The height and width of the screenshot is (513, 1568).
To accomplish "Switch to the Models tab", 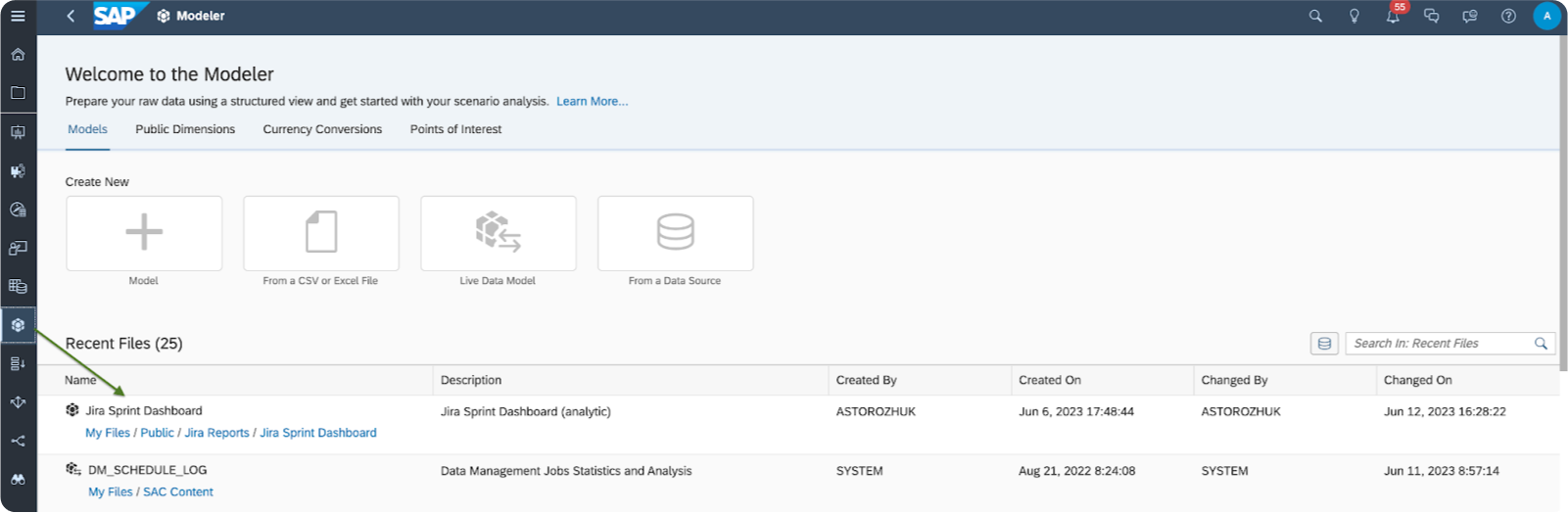I will [x=87, y=129].
